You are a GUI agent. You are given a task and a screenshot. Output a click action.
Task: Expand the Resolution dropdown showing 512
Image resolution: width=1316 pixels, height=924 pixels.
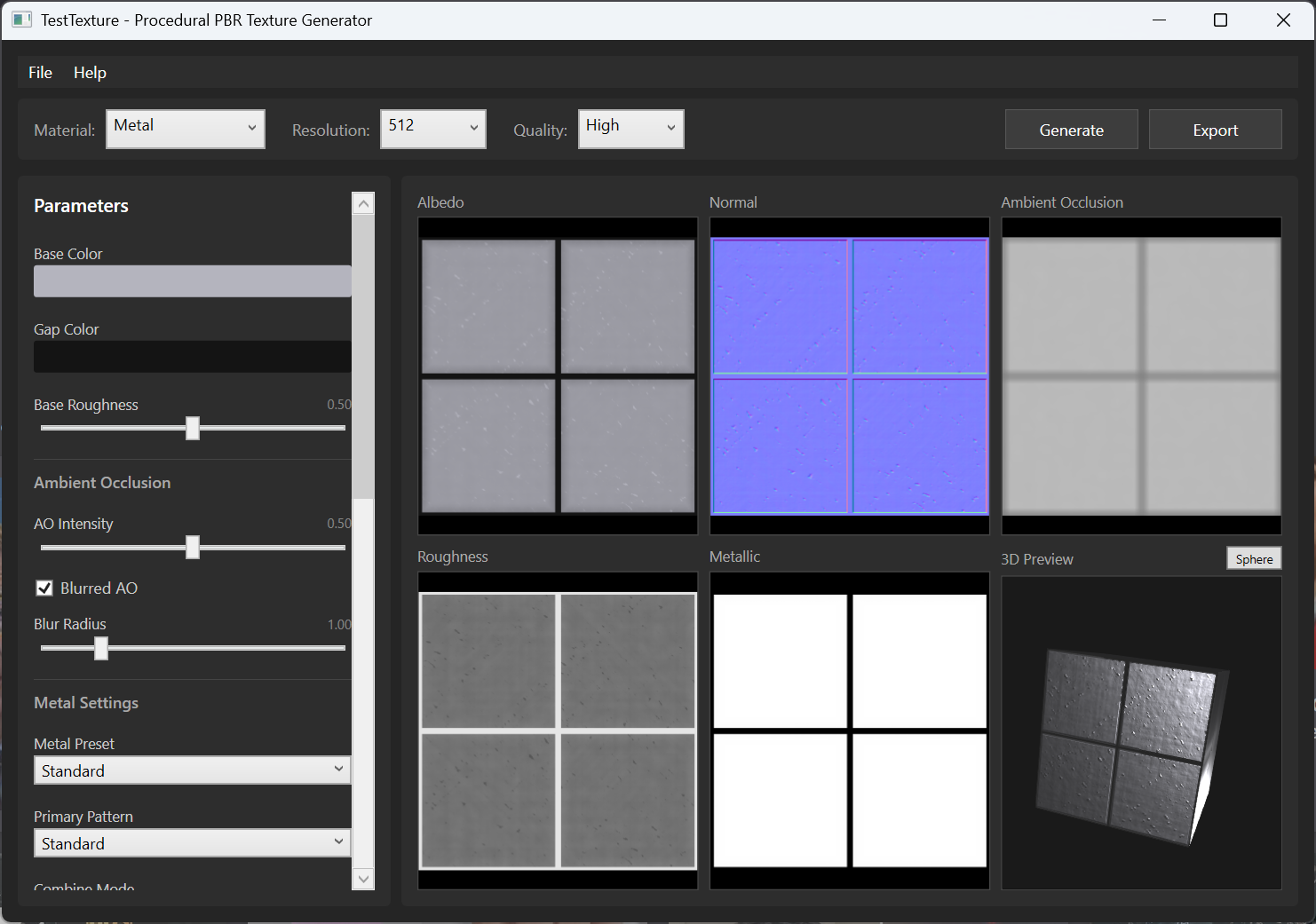point(433,129)
